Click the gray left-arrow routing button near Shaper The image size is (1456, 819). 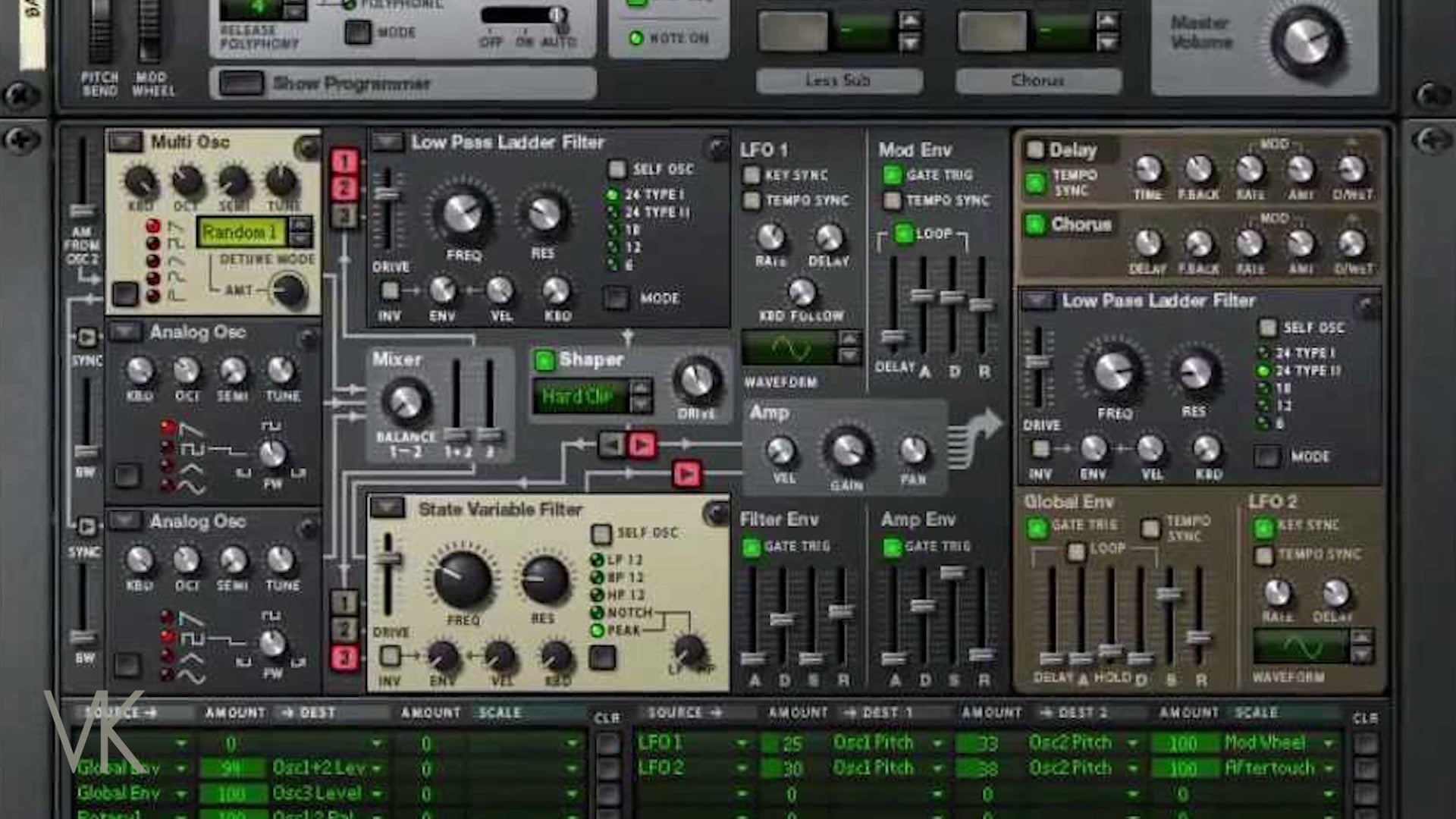click(x=611, y=445)
